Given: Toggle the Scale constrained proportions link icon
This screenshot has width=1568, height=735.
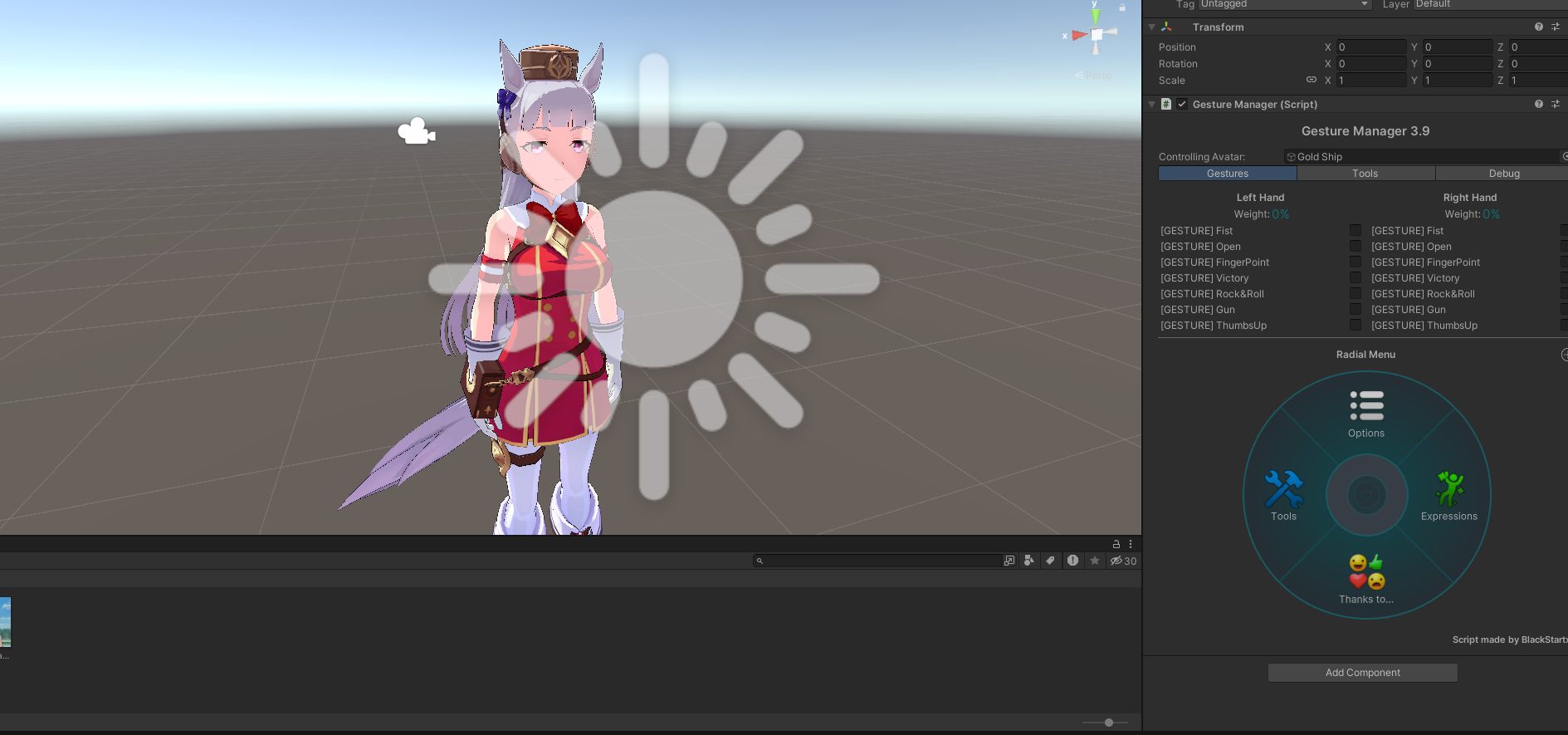Looking at the screenshot, I should pos(1312,81).
